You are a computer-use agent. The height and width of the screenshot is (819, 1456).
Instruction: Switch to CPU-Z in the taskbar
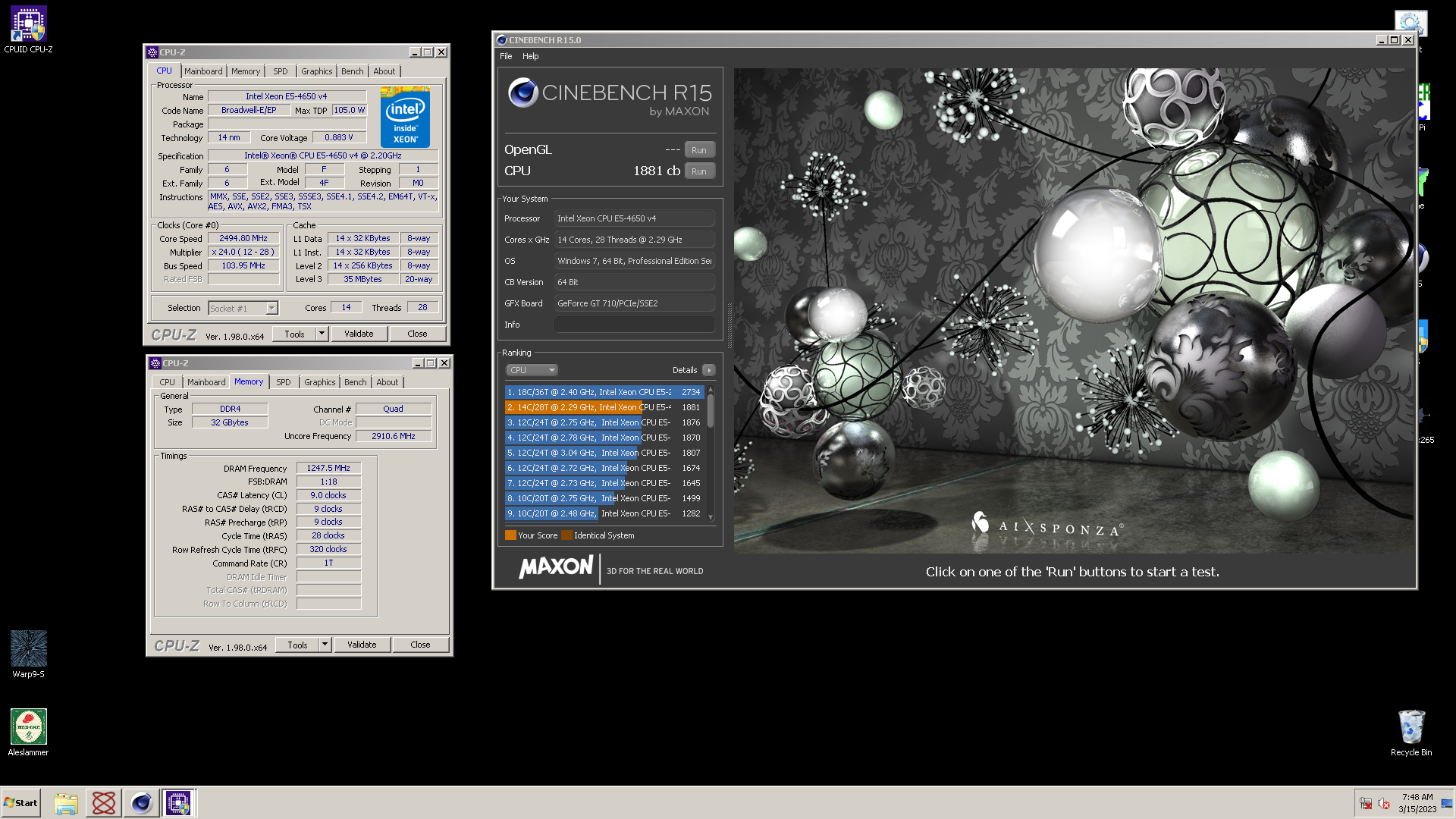179,803
